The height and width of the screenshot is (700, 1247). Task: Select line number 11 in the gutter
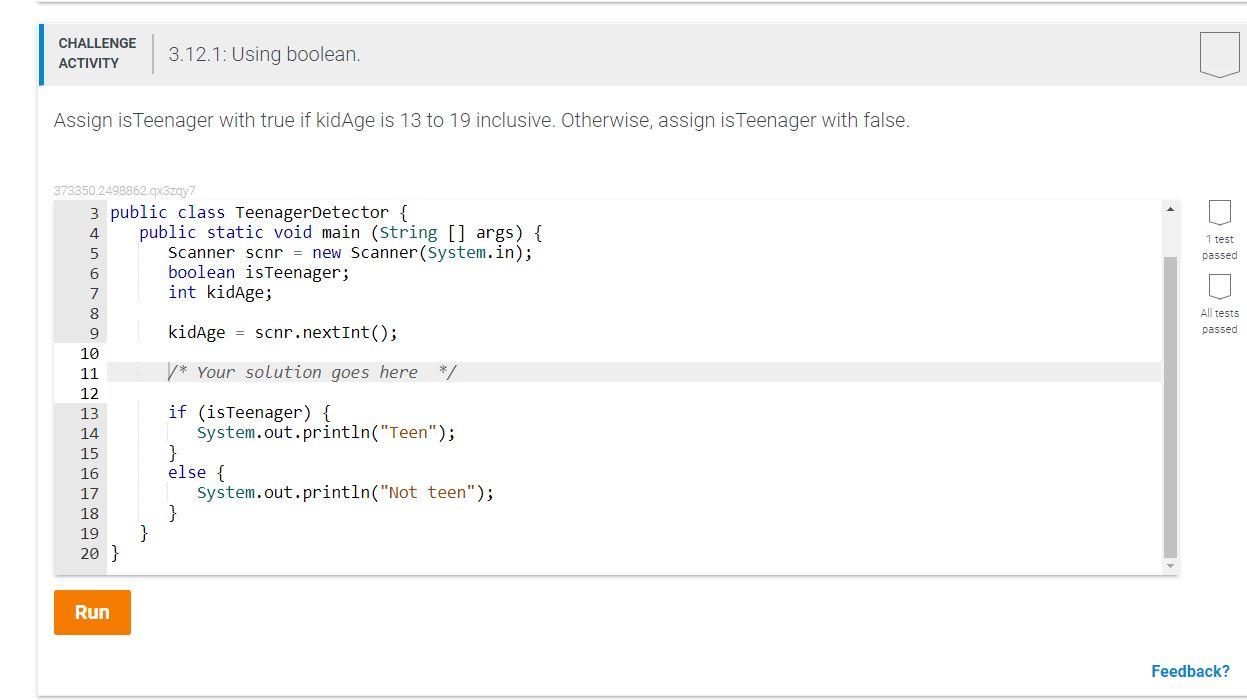pos(90,373)
